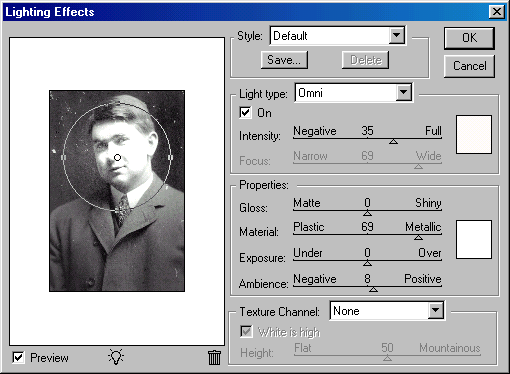Click the Intensity value 35

367,130
